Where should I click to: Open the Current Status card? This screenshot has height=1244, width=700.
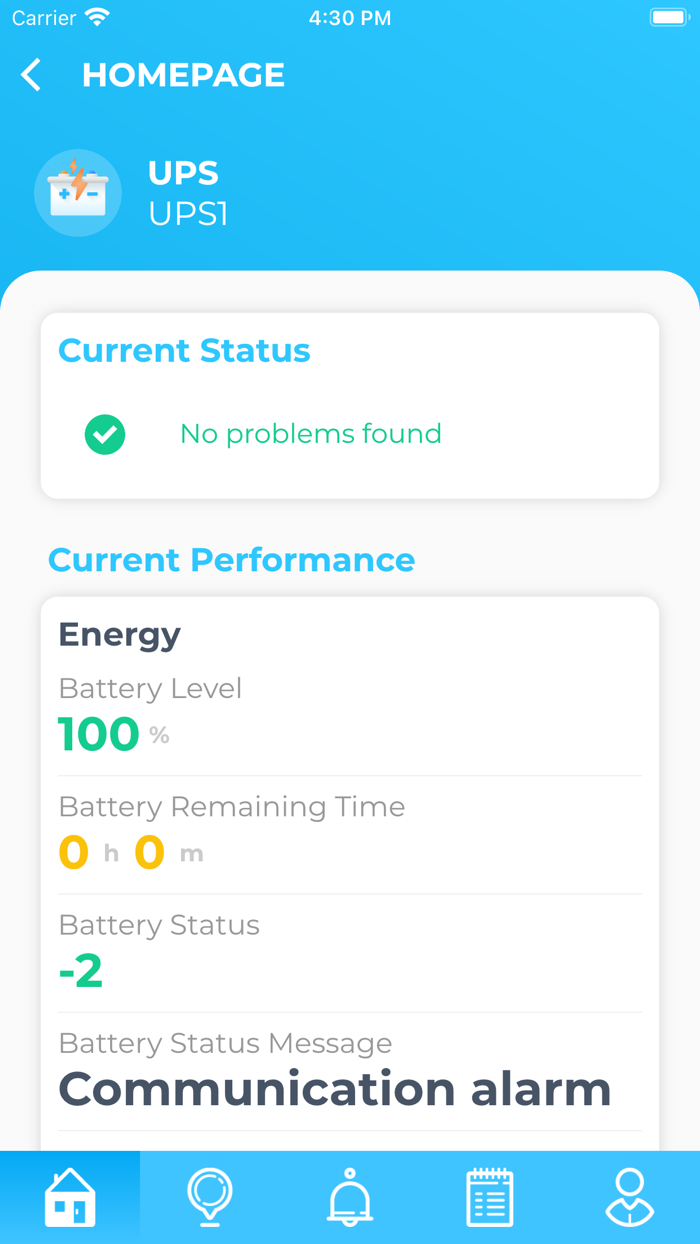[x=350, y=404]
